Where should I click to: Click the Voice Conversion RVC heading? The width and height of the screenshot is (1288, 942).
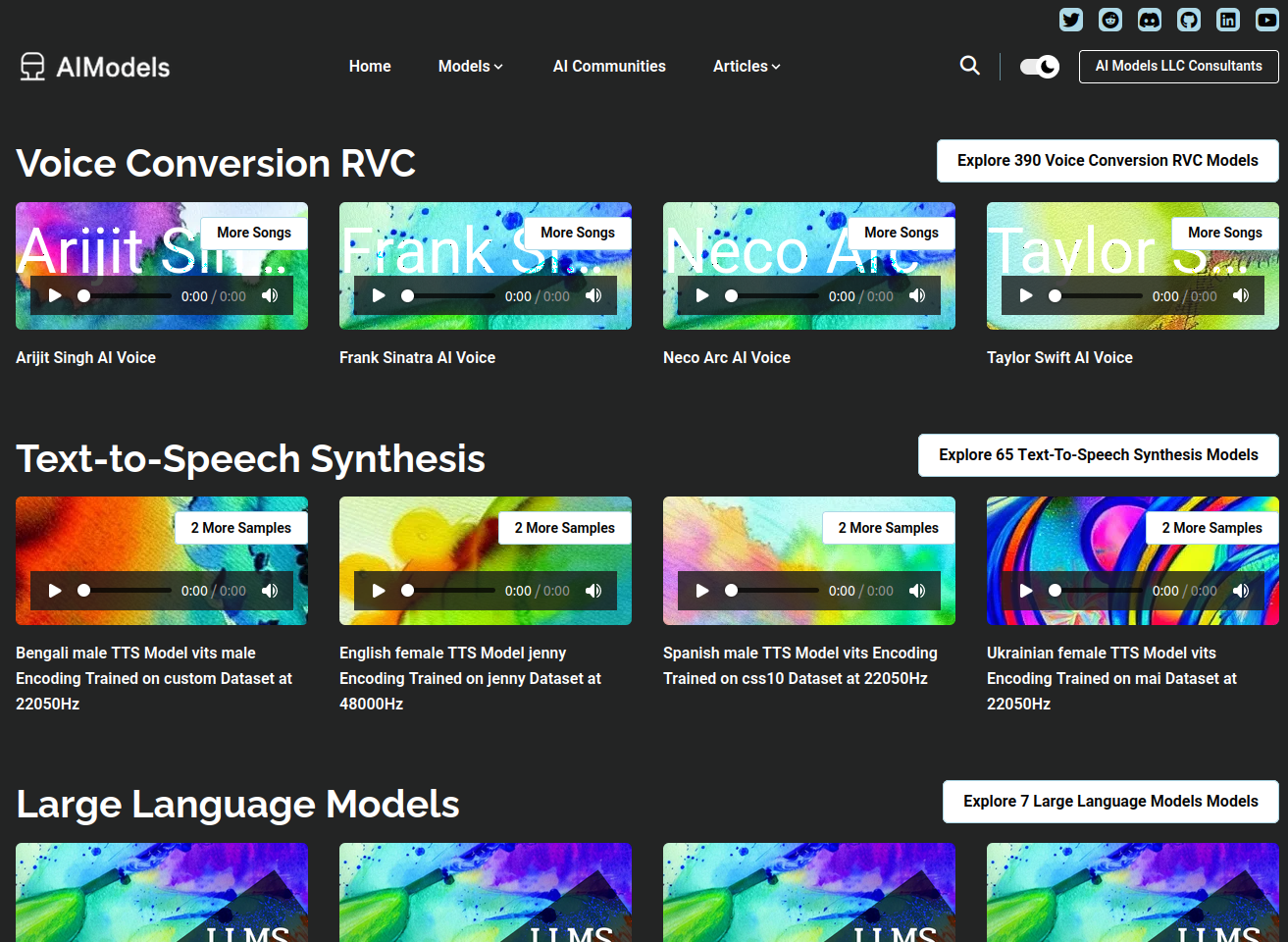tap(216, 163)
